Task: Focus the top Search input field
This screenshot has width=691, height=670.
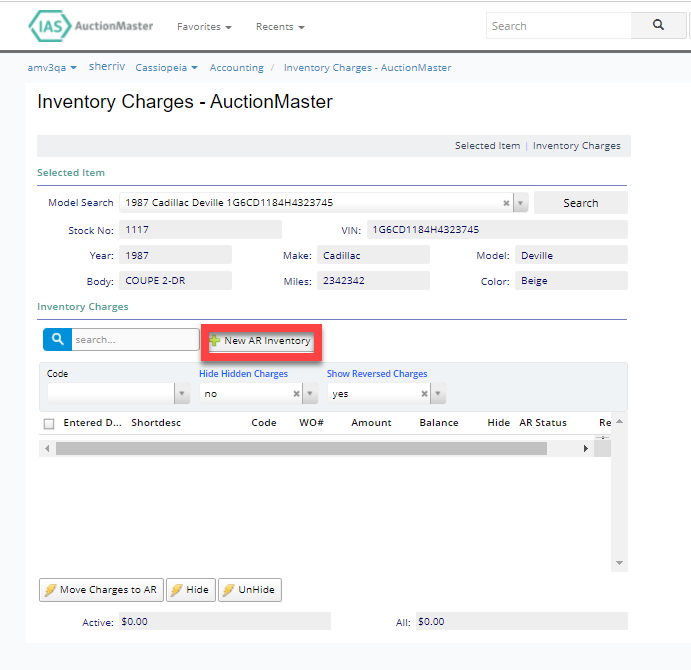Action: tap(559, 26)
